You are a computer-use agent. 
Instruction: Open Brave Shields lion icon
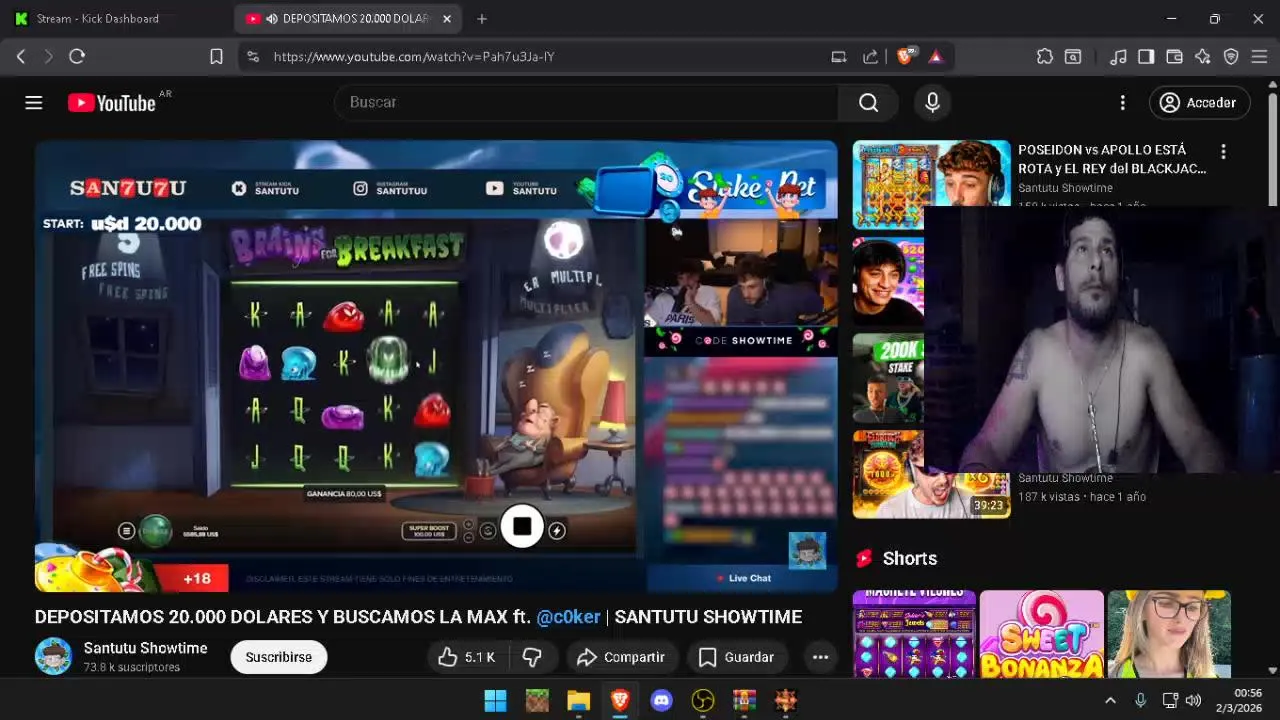(905, 57)
